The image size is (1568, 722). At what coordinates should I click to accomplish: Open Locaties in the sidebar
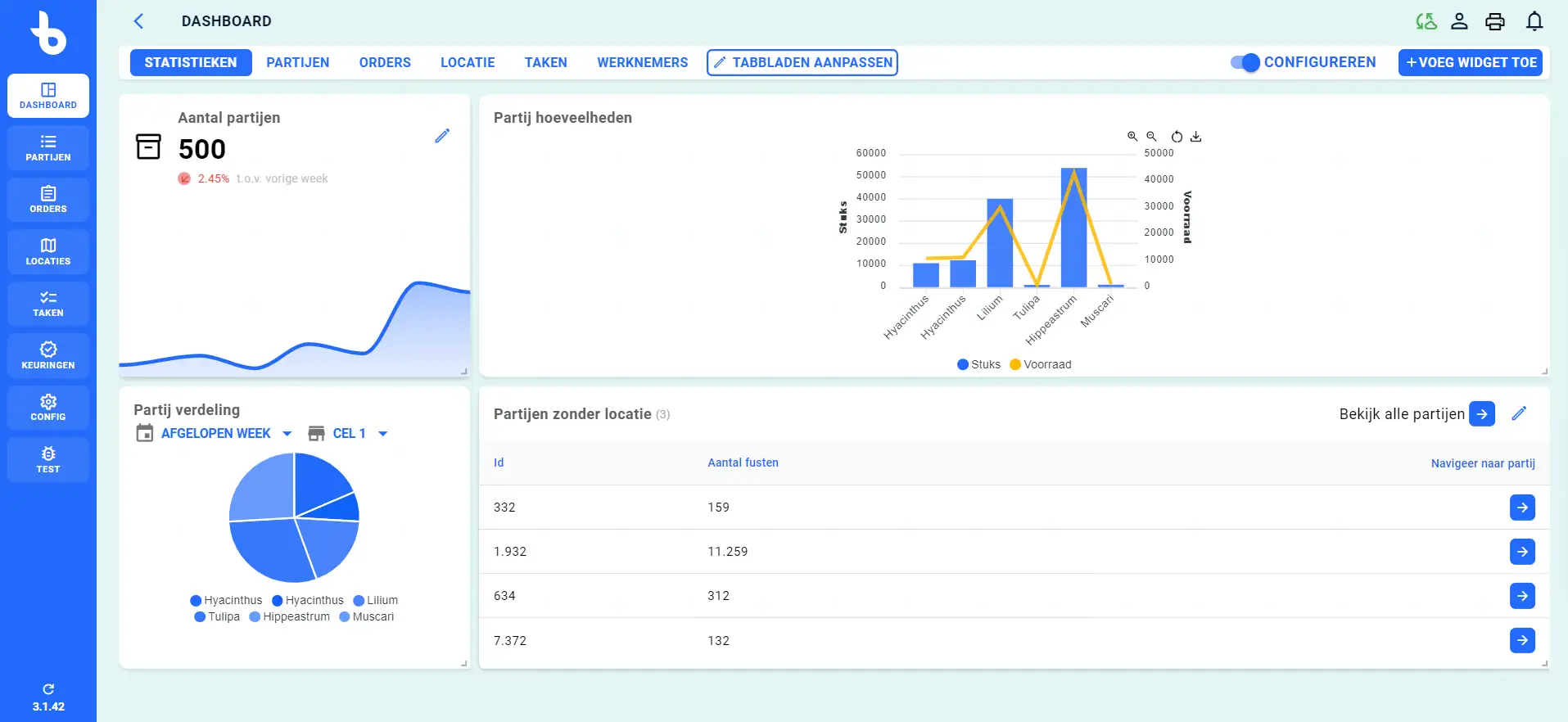tap(48, 251)
